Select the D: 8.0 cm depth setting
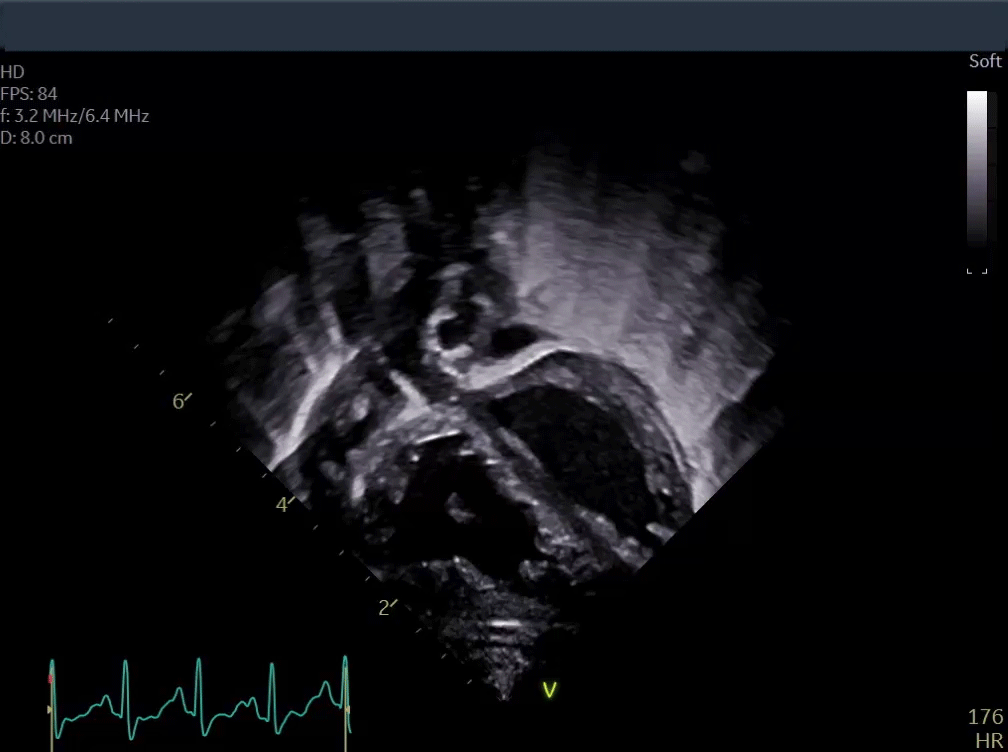This screenshot has height=752, width=1008. pos(37,138)
